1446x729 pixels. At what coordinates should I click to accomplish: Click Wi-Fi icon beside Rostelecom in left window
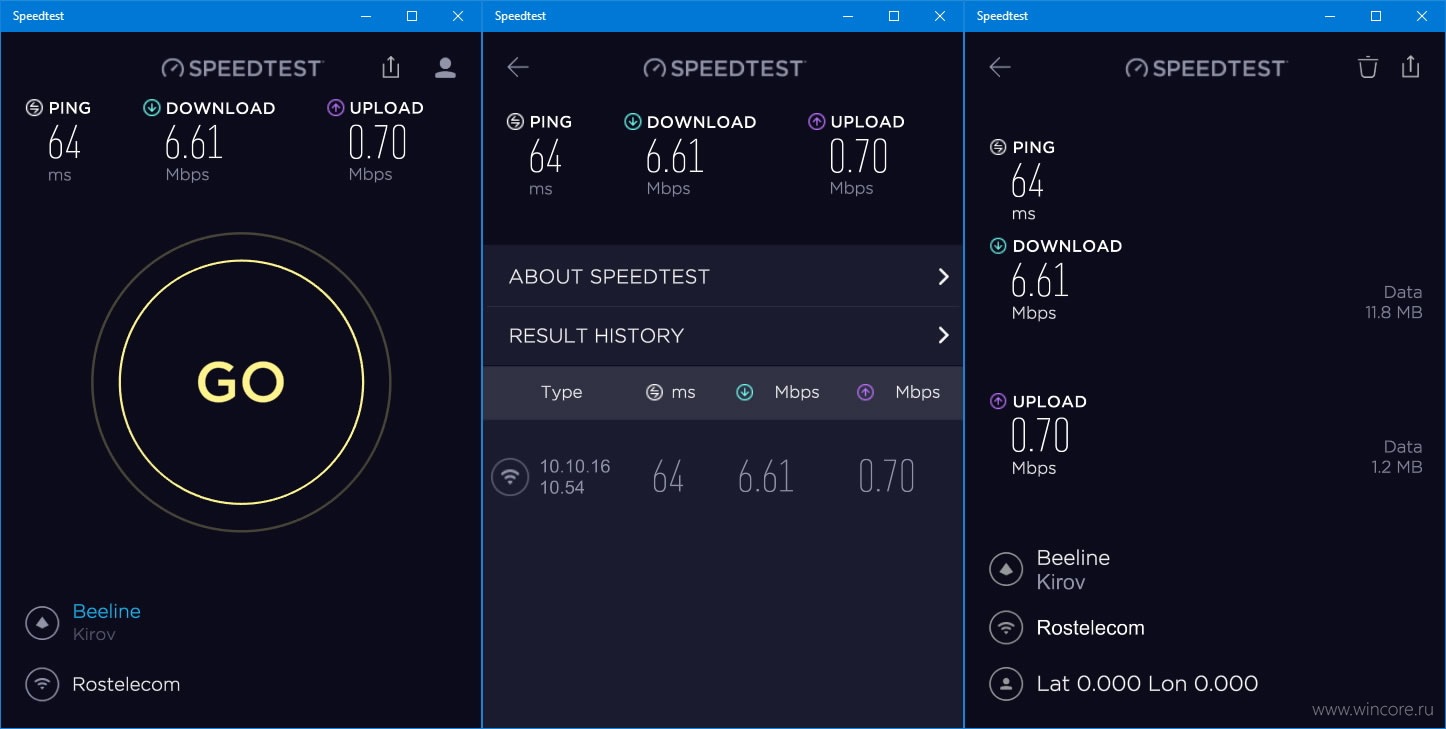pos(42,684)
